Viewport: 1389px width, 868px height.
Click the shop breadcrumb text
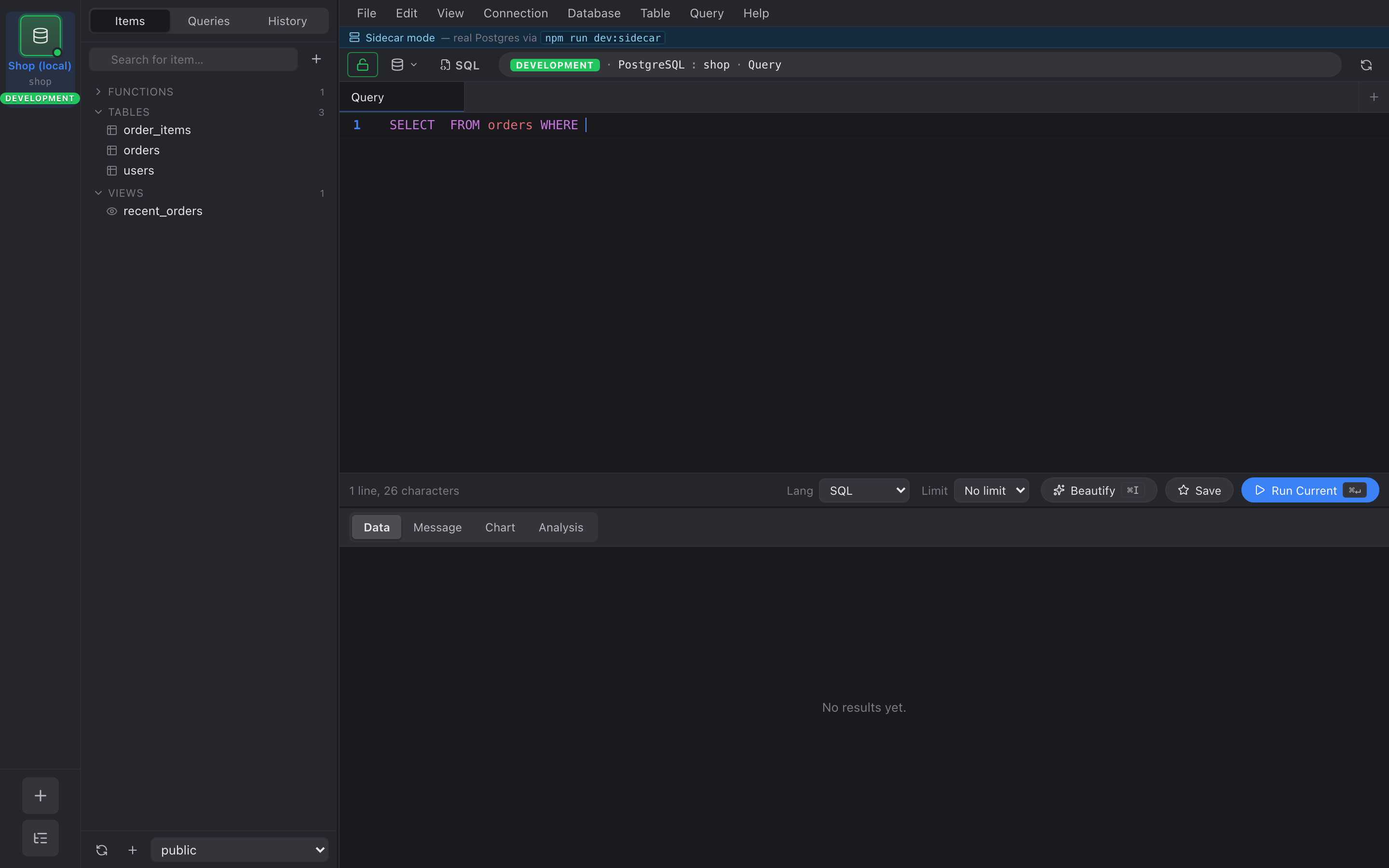[716, 65]
